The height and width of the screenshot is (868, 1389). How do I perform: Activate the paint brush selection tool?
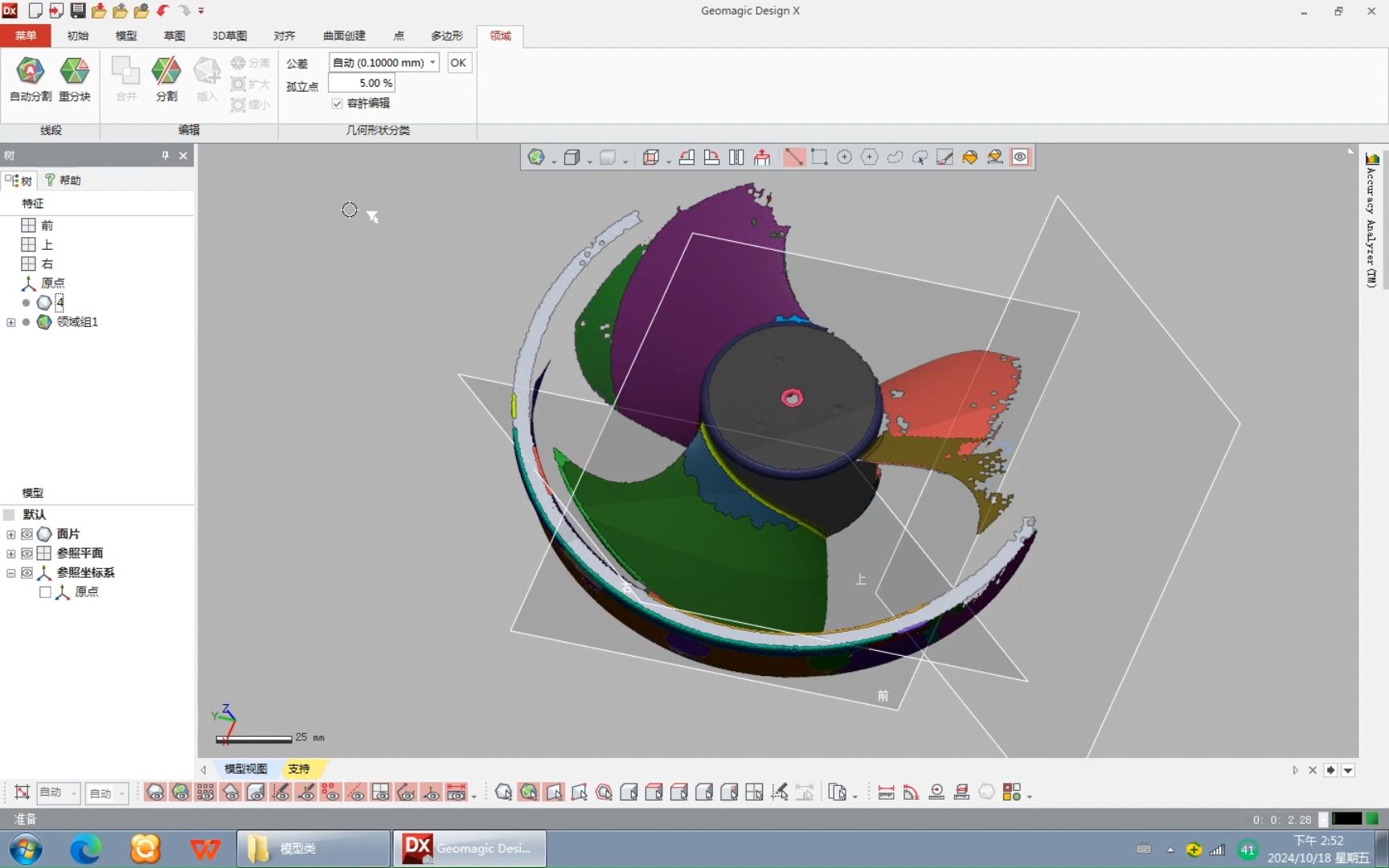click(x=944, y=157)
